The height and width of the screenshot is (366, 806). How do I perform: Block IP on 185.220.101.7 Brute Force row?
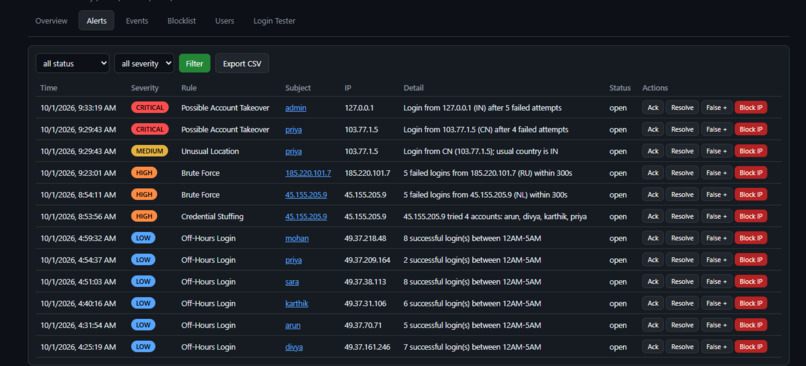point(751,173)
